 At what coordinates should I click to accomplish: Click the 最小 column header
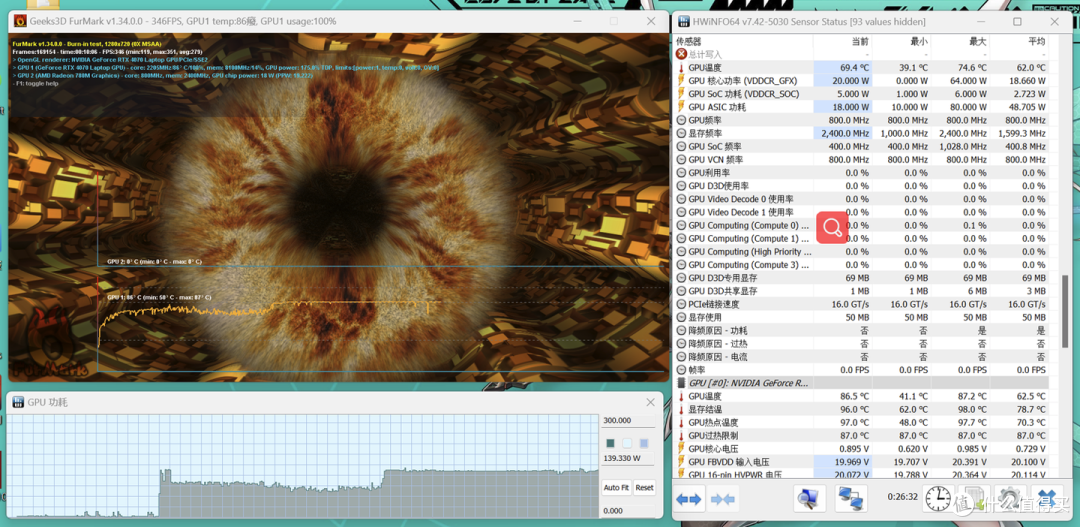point(918,41)
